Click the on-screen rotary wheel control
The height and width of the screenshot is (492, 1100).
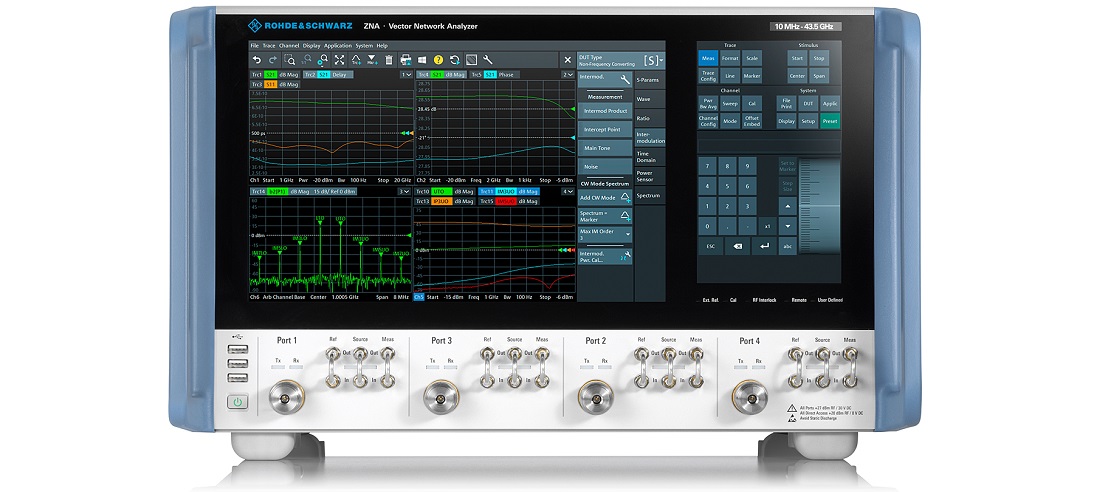click(819, 206)
